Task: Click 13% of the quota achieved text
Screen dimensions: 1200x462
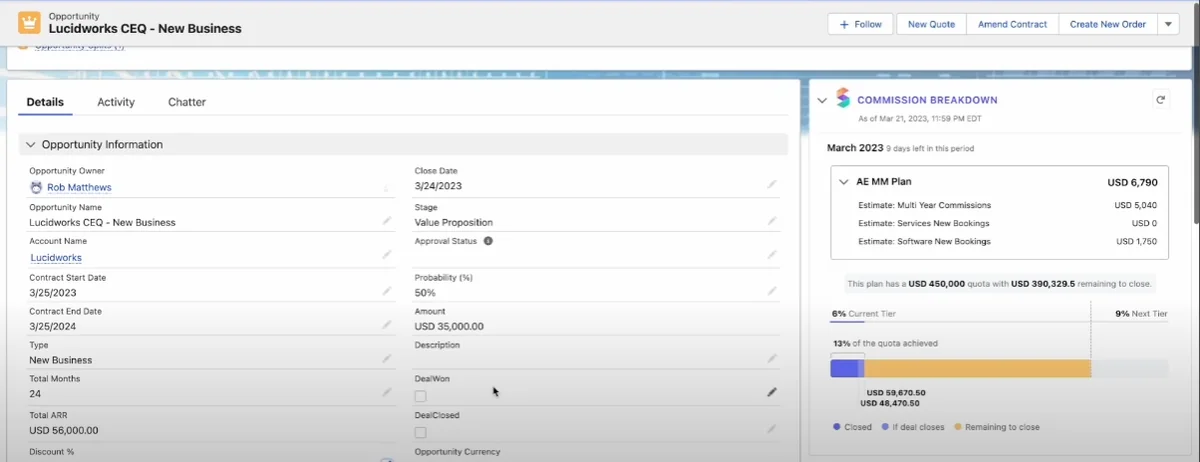Action: pyautogui.click(x=885, y=343)
